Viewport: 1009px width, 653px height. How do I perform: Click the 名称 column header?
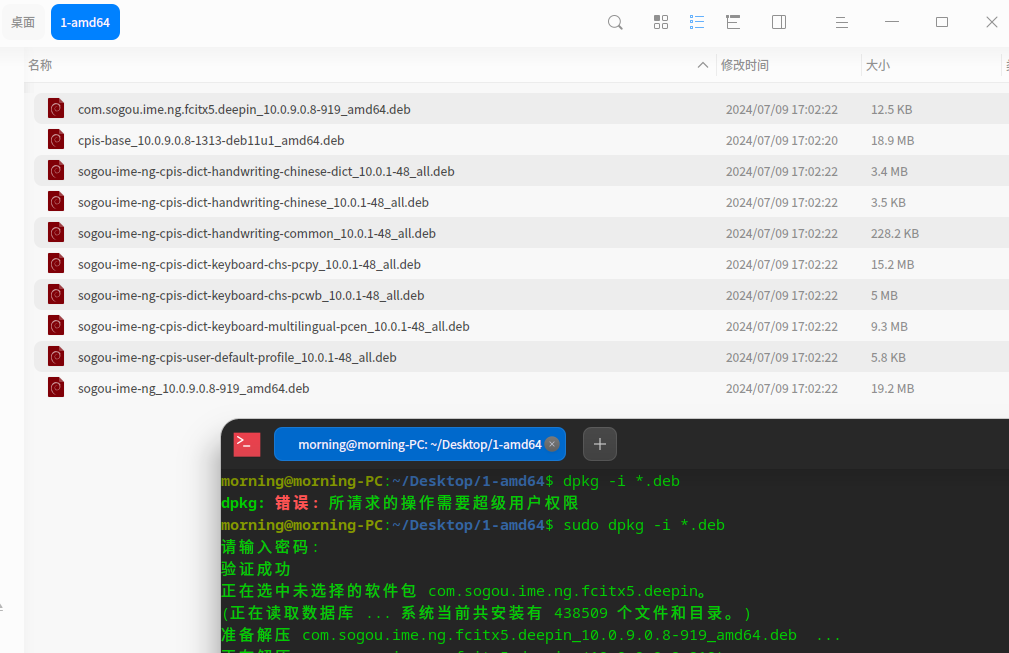click(x=40, y=65)
